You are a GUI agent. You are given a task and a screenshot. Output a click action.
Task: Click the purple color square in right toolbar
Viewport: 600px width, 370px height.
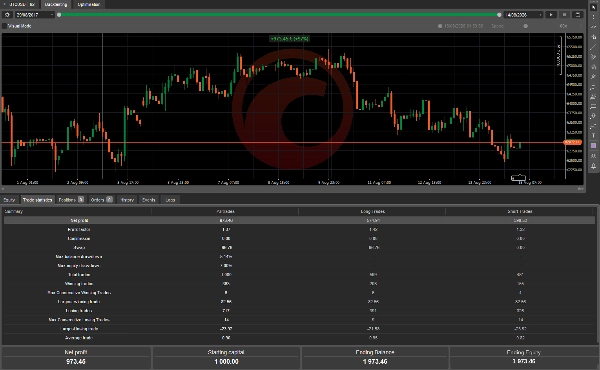tap(593, 146)
